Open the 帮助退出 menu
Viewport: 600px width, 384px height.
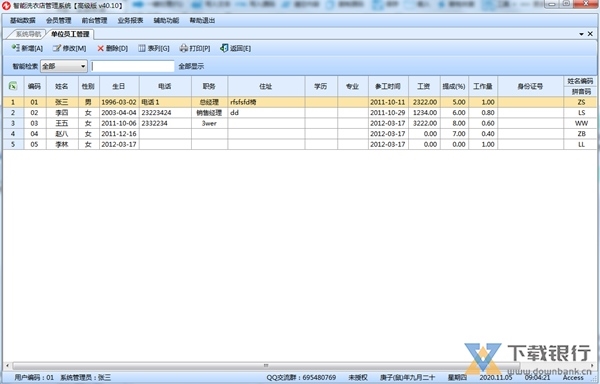(x=202, y=20)
